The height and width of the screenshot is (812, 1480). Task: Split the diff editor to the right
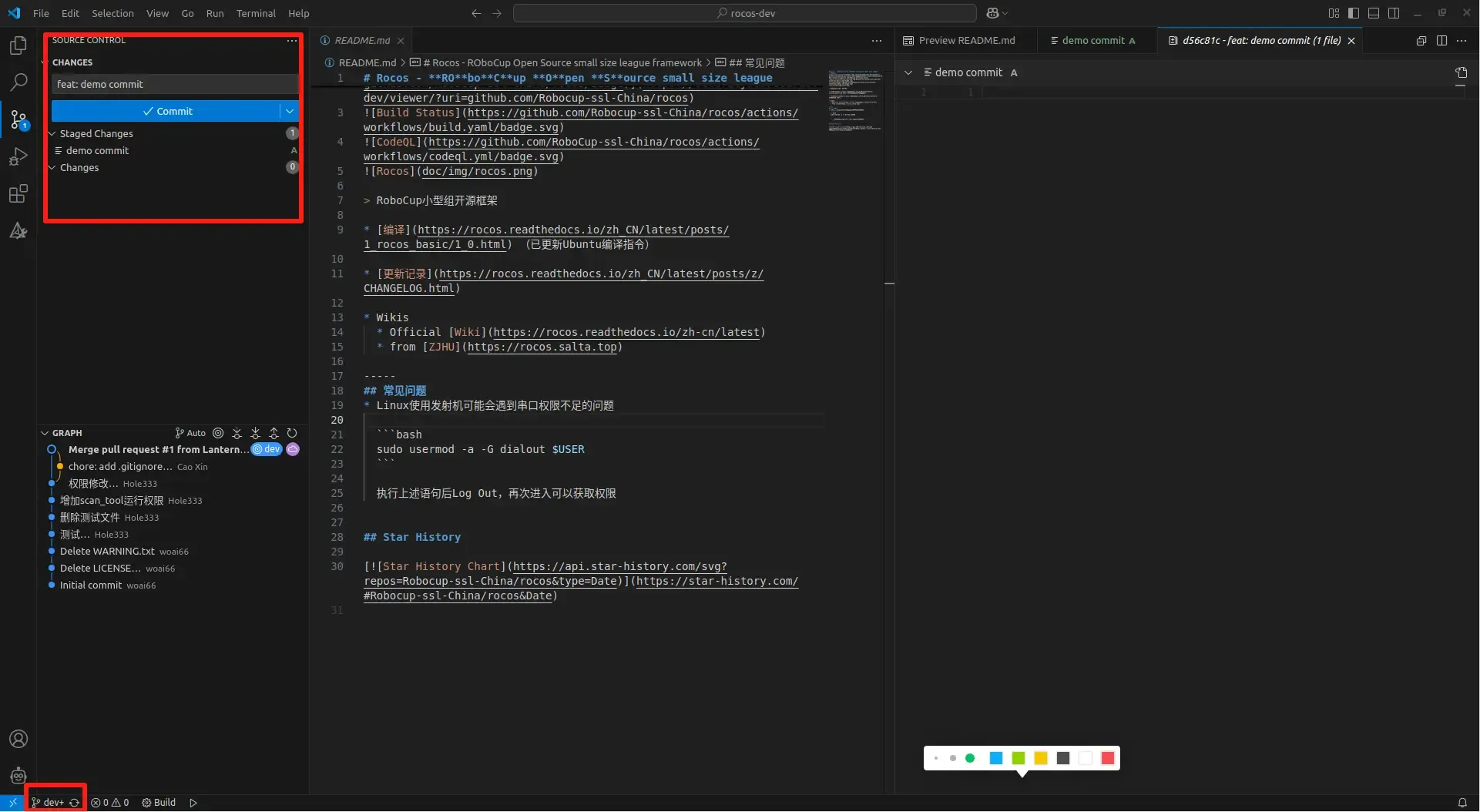coord(1441,40)
